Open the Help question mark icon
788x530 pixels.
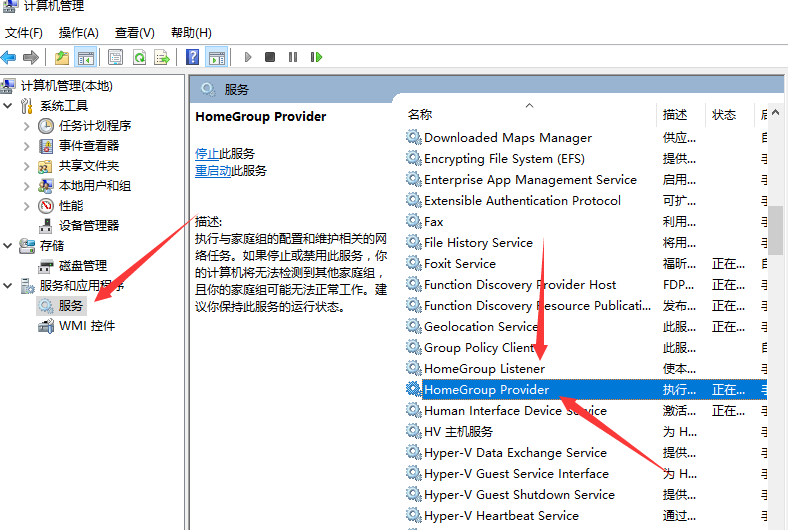(192, 57)
